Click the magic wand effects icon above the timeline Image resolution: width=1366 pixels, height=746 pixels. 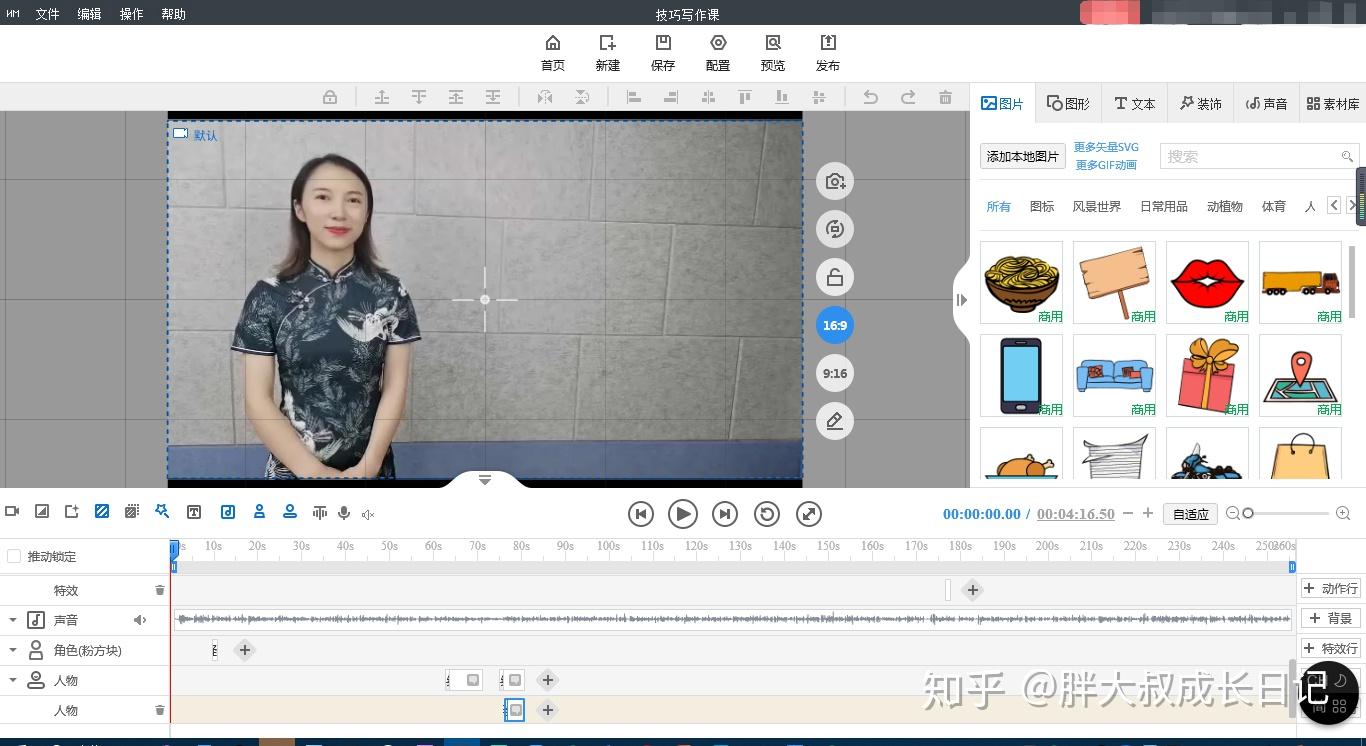162,512
